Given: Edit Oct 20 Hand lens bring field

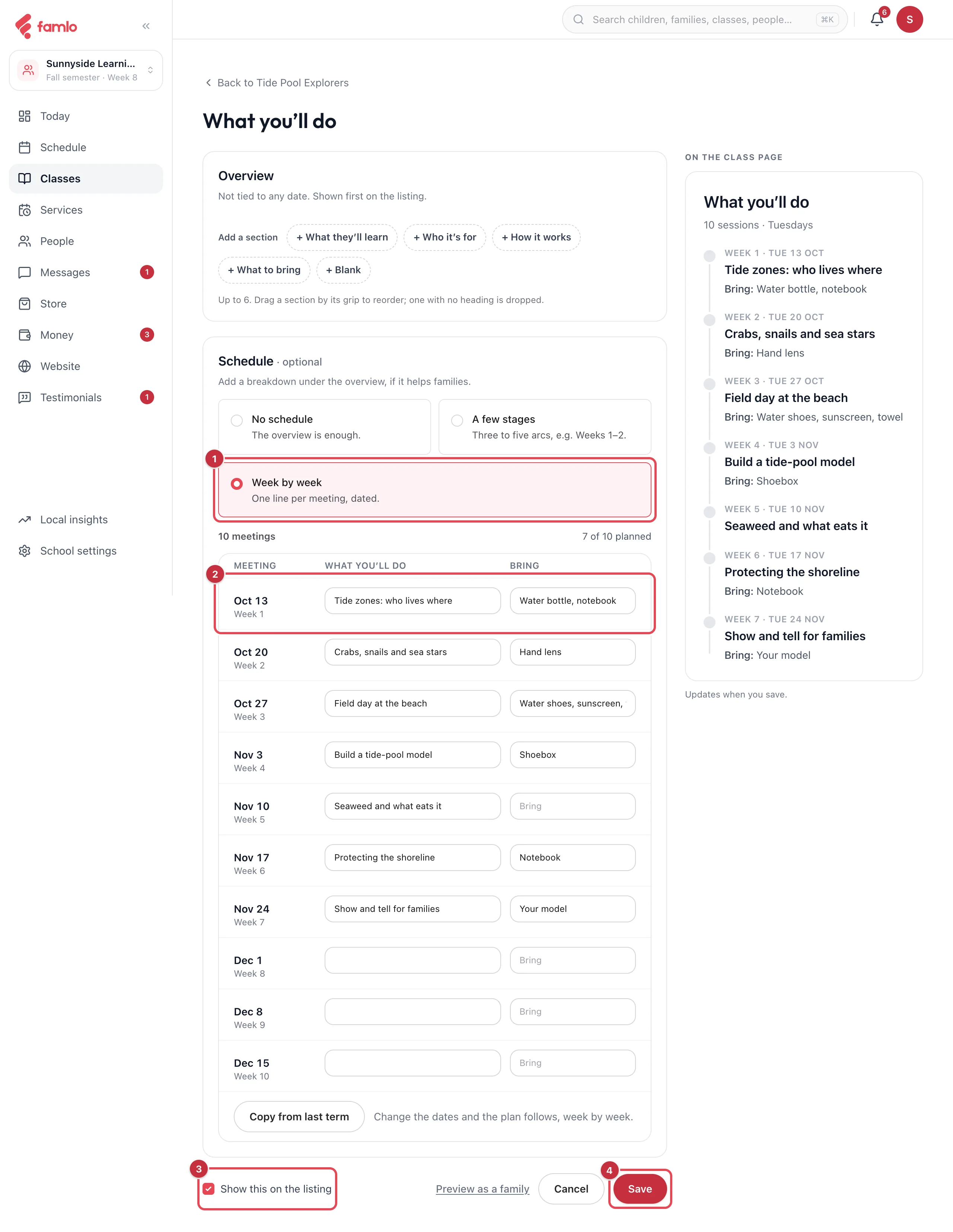Looking at the screenshot, I should tap(573, 652).
